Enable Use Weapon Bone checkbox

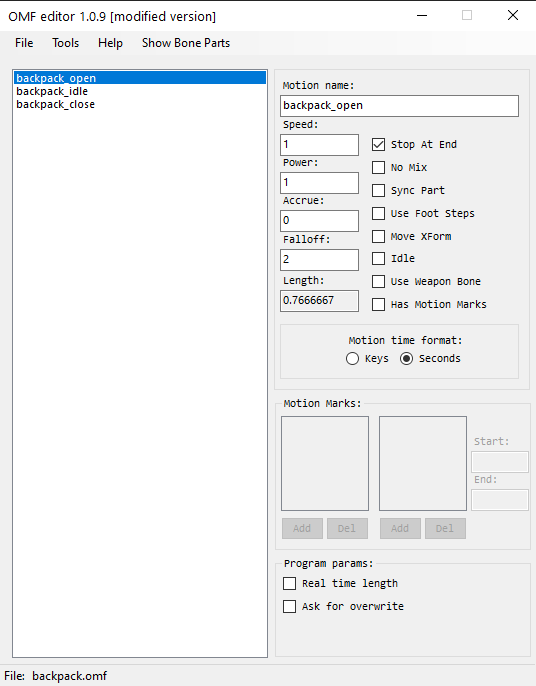pos(378,281)
